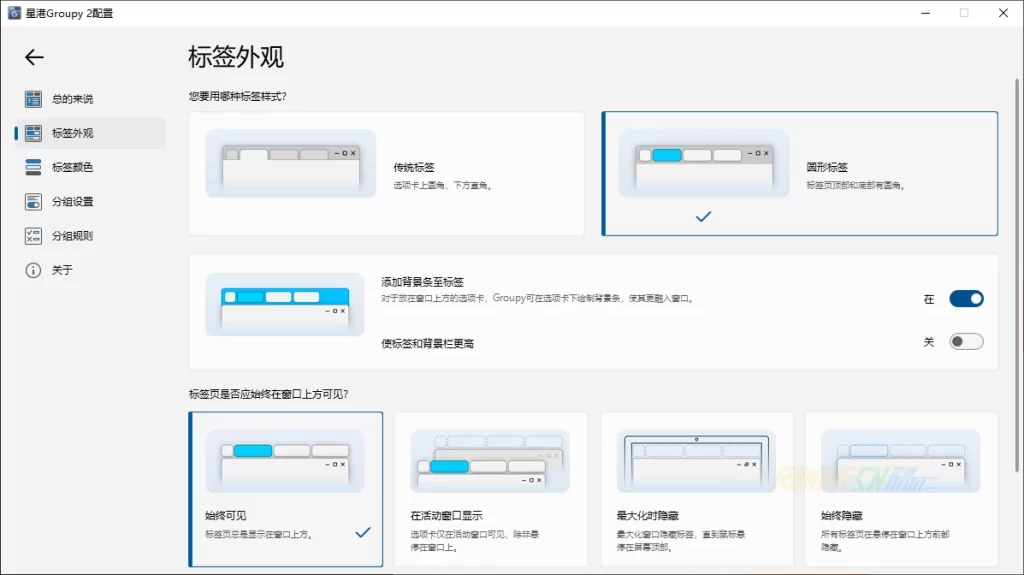Viewport: 1024px width, 575px height.
Task: Click the 始终可见 preview thumbnail
Action: coord(285,461)
